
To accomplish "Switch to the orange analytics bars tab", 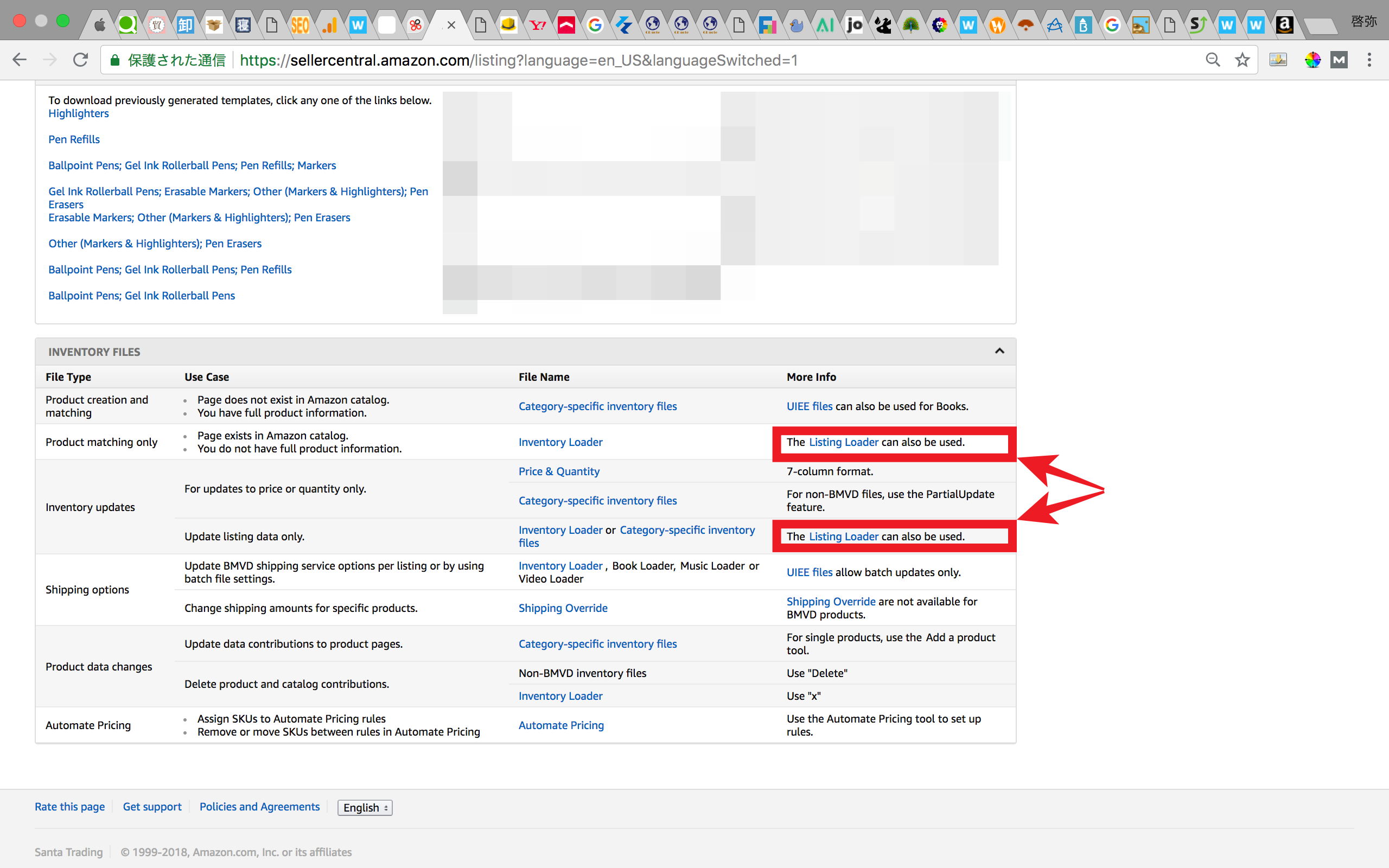I will click(329, 25).
